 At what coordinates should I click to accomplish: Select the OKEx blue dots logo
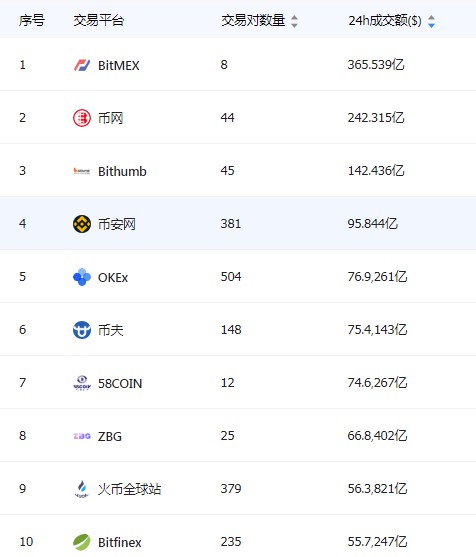(82, 277)
